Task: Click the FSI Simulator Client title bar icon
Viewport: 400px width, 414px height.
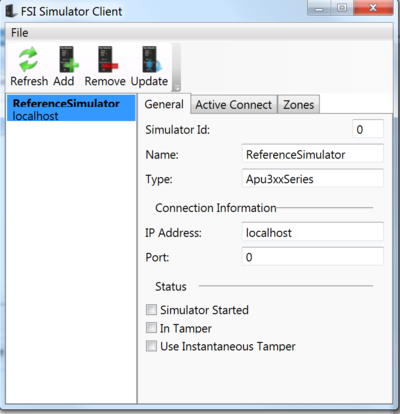Action: click(11, 11)
